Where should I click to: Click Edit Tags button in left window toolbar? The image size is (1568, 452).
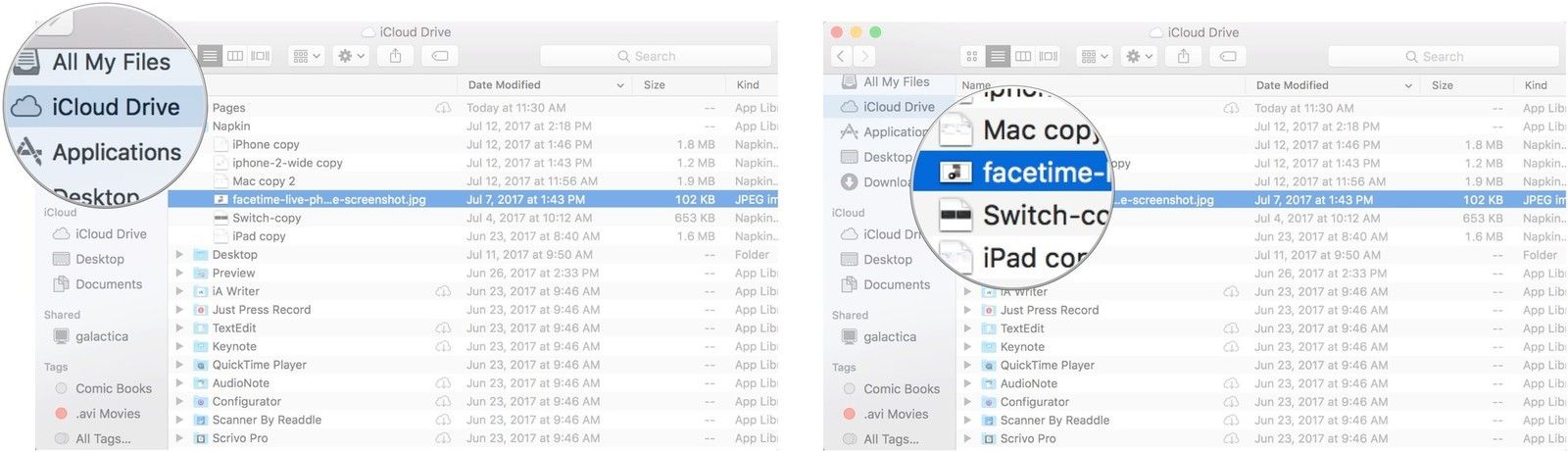(x=440, y=56)
